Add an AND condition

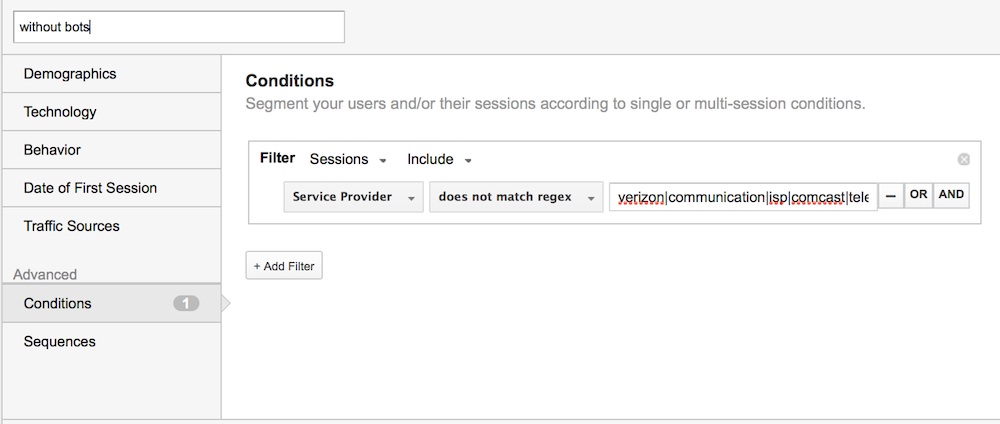(x=951, y=196)
